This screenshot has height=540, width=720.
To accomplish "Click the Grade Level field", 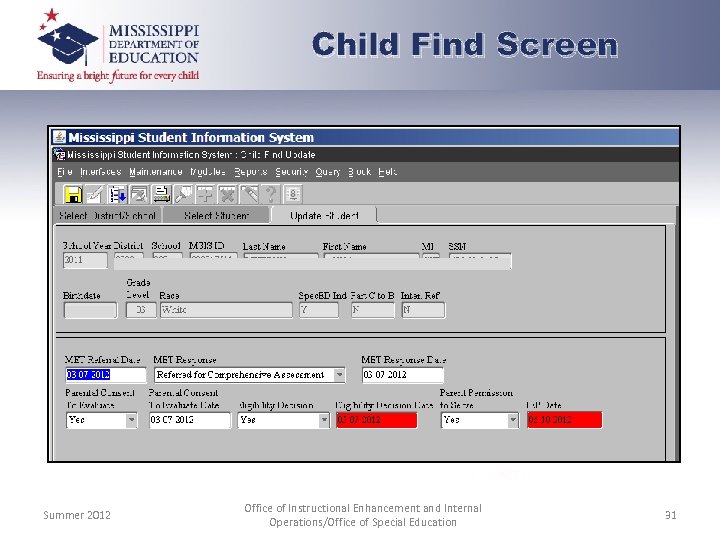I will 141,310.
